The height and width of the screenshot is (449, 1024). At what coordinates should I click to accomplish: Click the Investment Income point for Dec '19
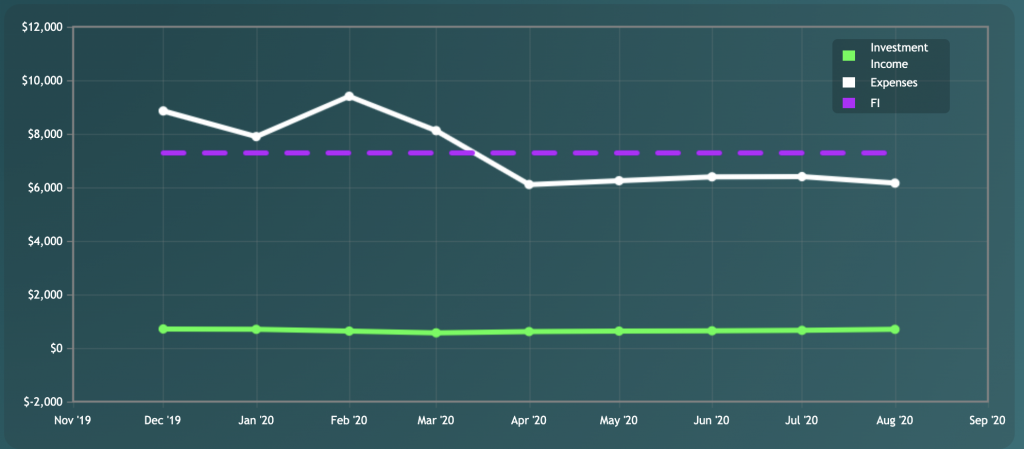(163, 329)
